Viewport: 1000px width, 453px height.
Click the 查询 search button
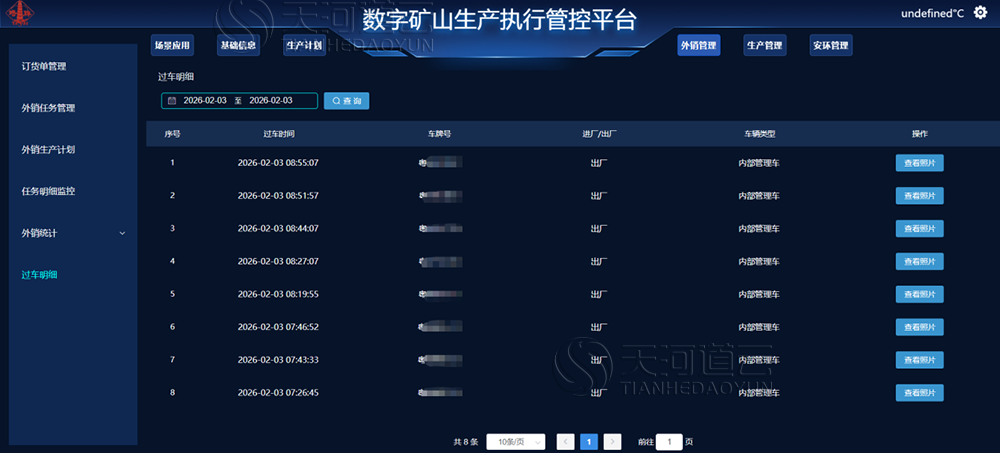[x=346, y=101]
